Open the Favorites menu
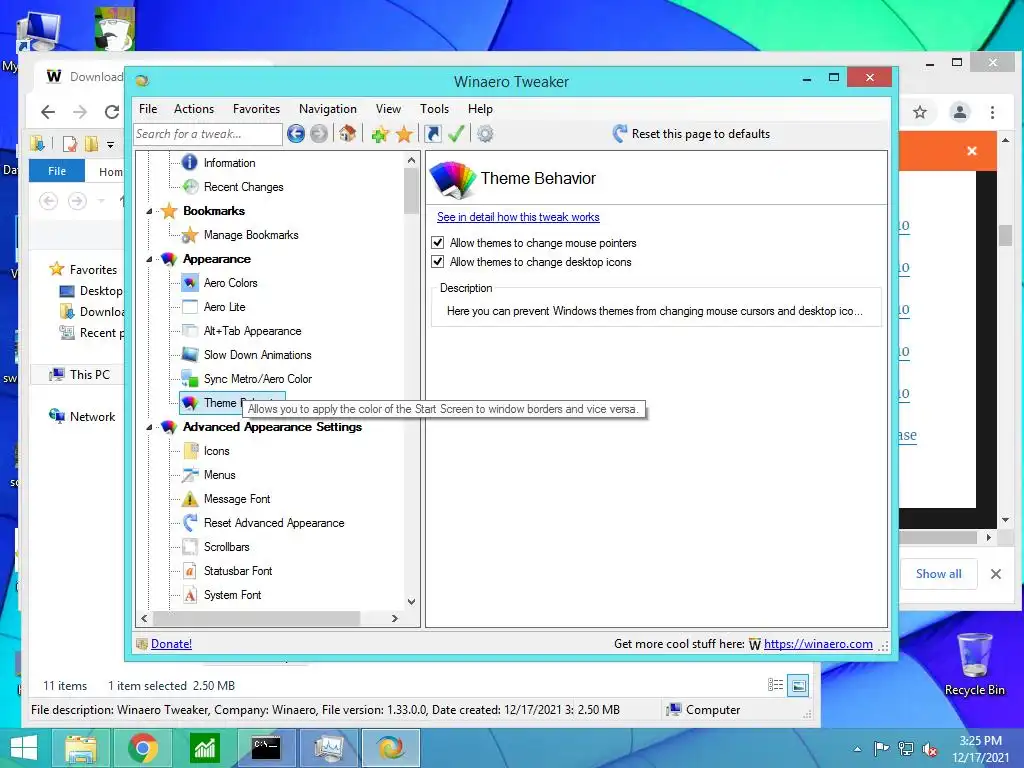 (x=256, y=109)
